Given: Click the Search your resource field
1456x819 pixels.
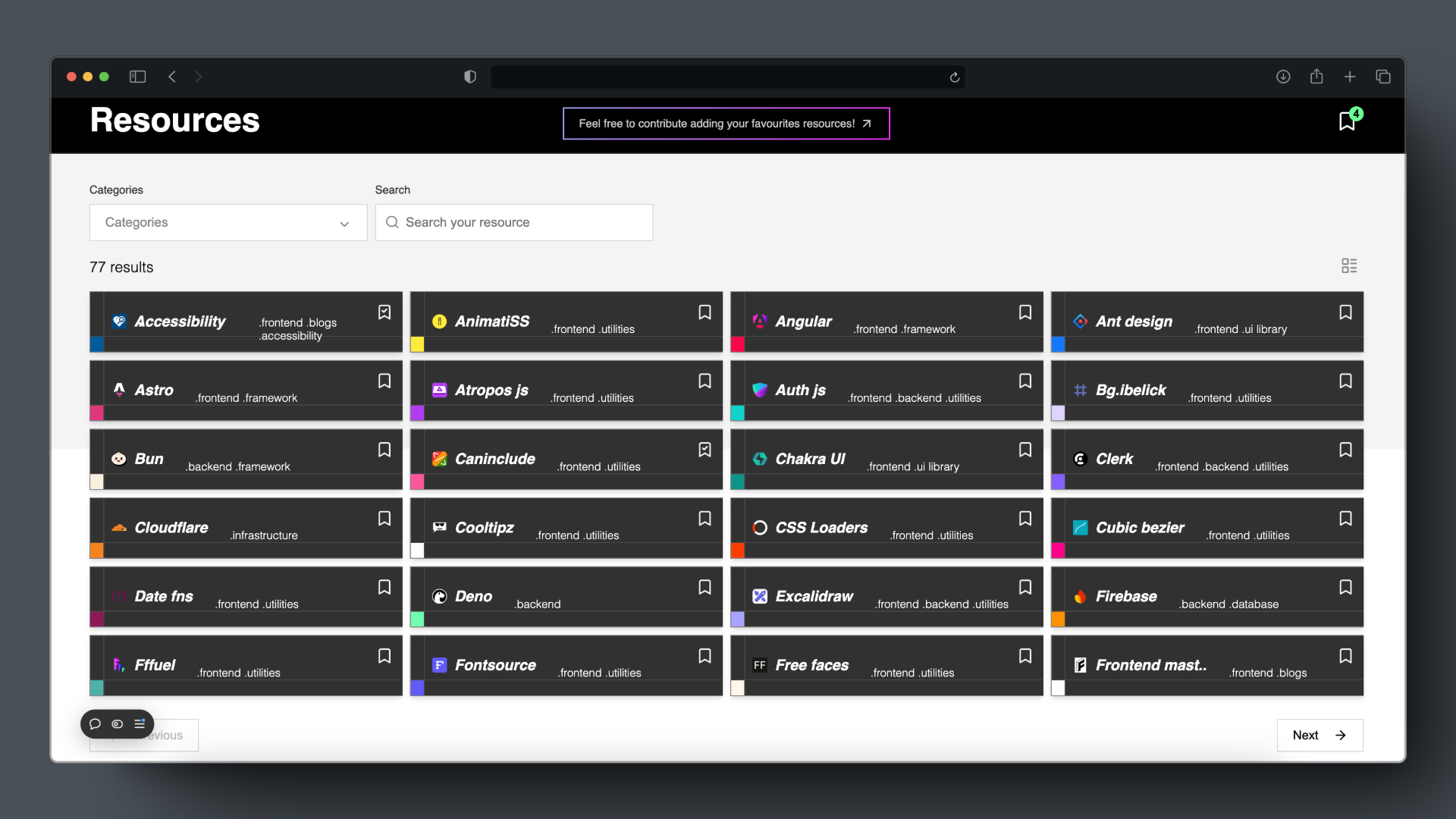Looking at the screenshot, I should (x=514, y=222).
